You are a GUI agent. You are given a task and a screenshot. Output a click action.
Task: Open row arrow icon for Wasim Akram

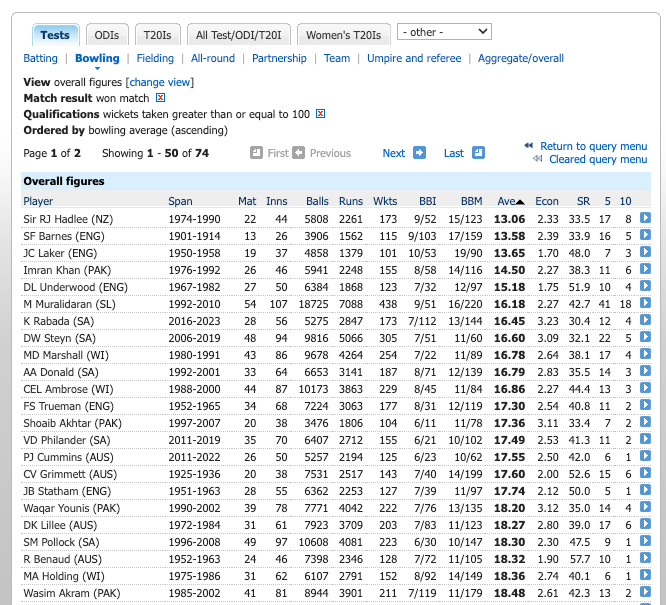point(645,593)
